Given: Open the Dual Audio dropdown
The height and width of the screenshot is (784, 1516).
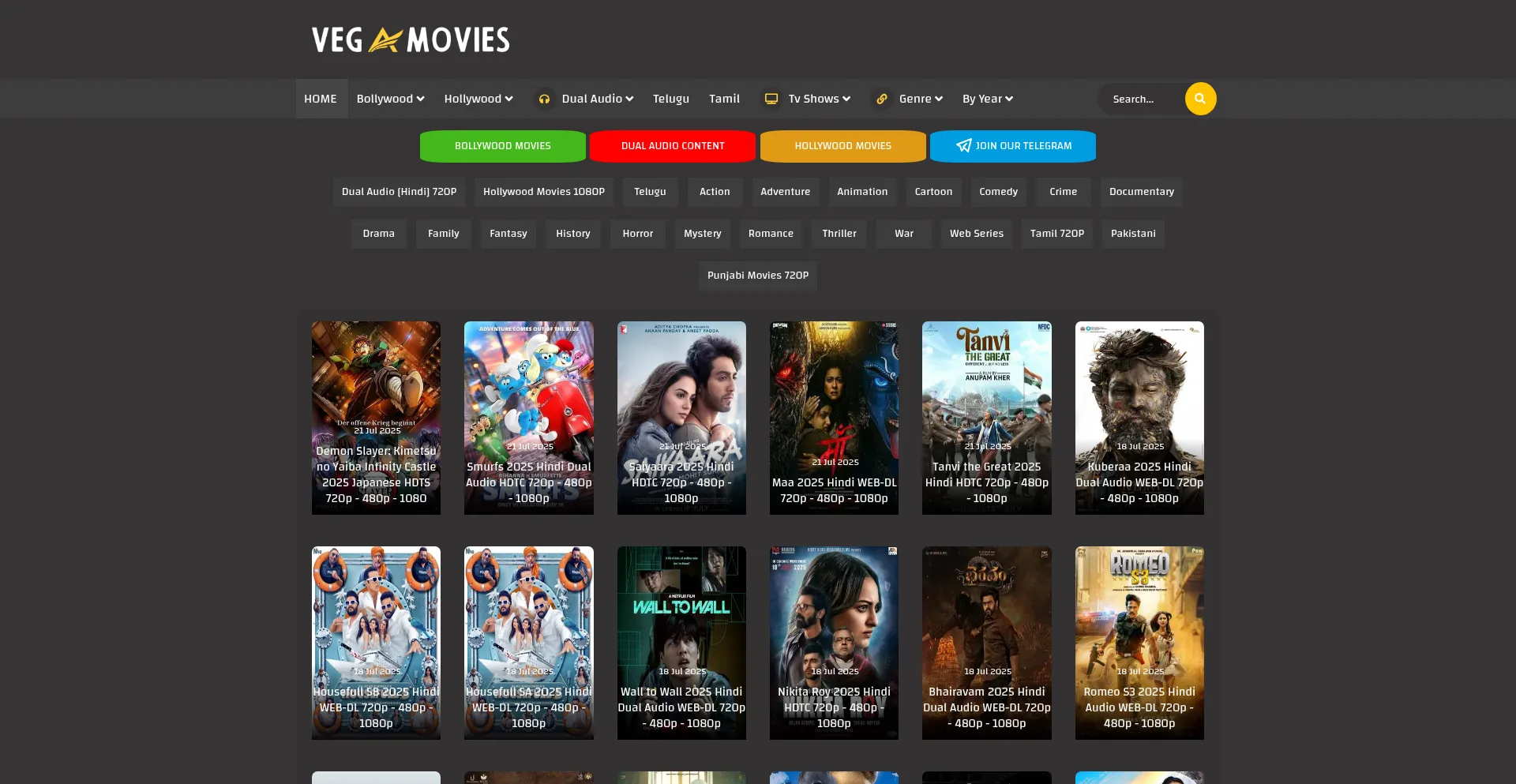Looking at the screenshot, I should (x=597, y=99).
